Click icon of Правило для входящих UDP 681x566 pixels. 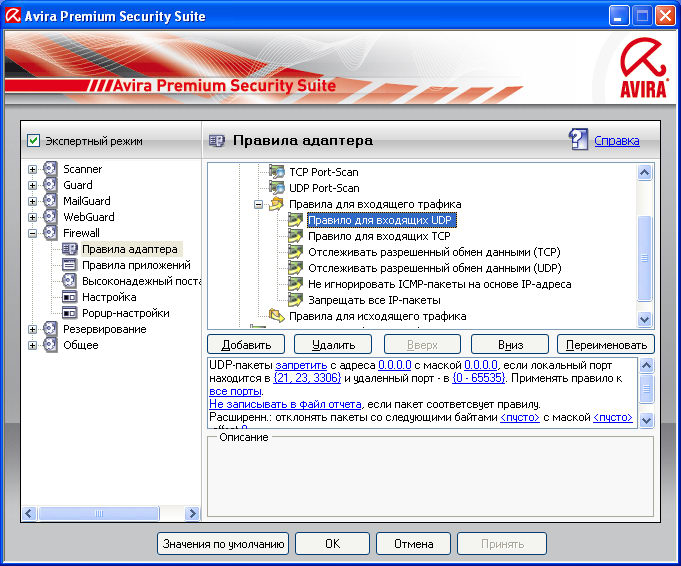tap(295, 220)
